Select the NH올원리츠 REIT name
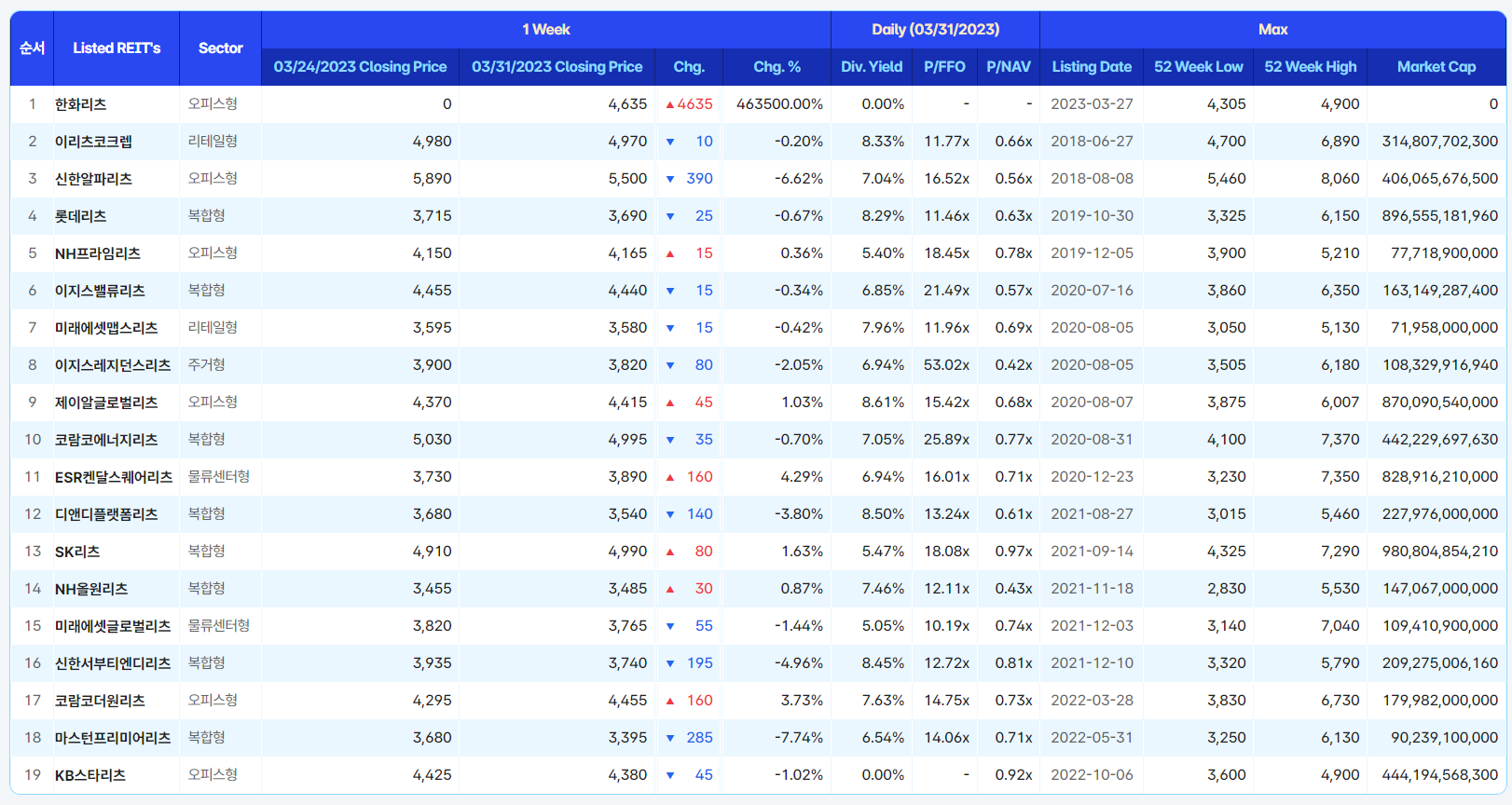1512x805 pixels. click(x=91, y=589)
